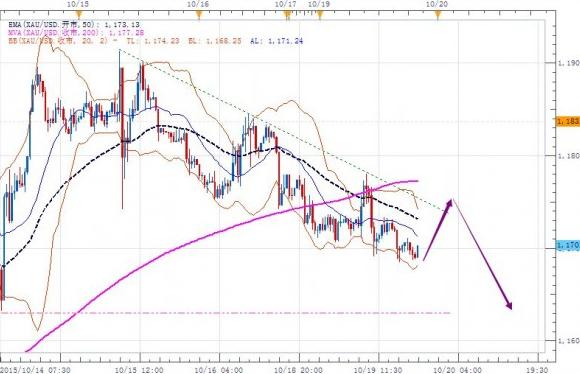Click the 10/20 04:00 time label
The width and height of the screenshot is (580, 374).
click(458, 370)
